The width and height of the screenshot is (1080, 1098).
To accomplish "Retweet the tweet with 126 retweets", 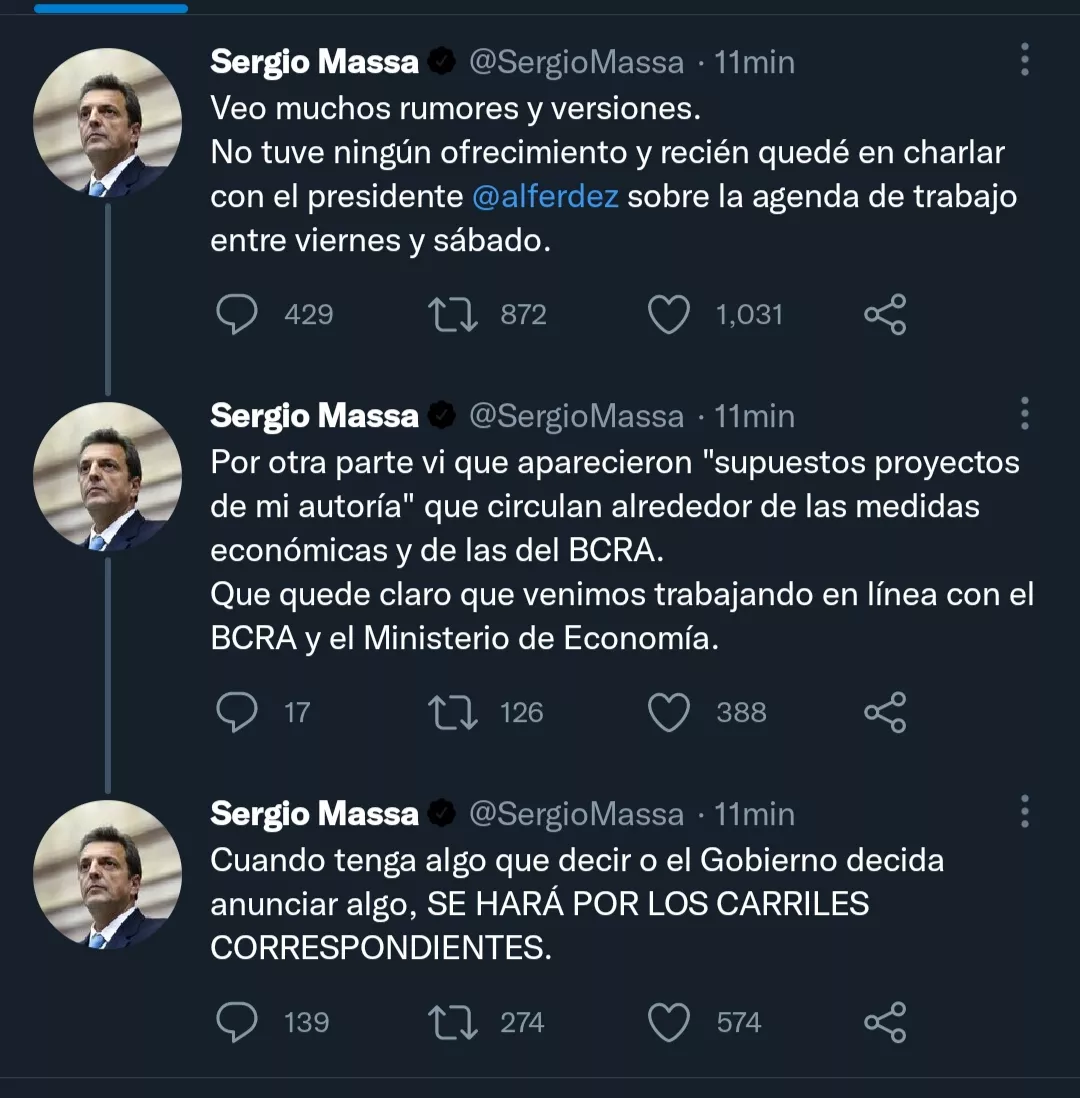I will click(x=452, y=712).
